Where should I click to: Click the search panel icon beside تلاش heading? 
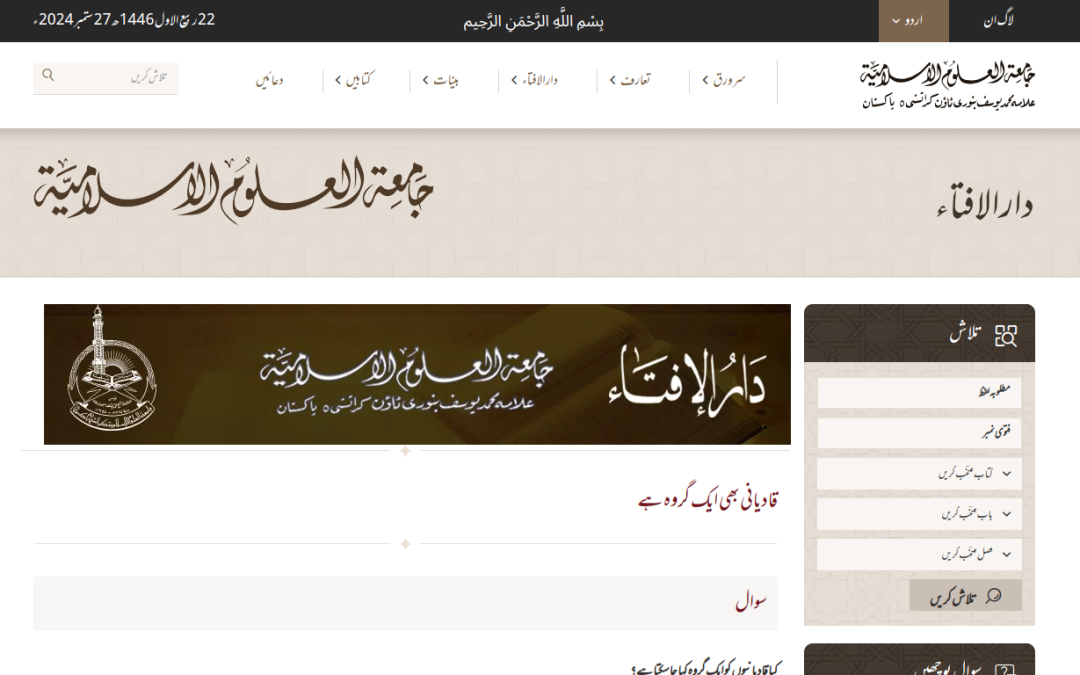click(1006, 335)
